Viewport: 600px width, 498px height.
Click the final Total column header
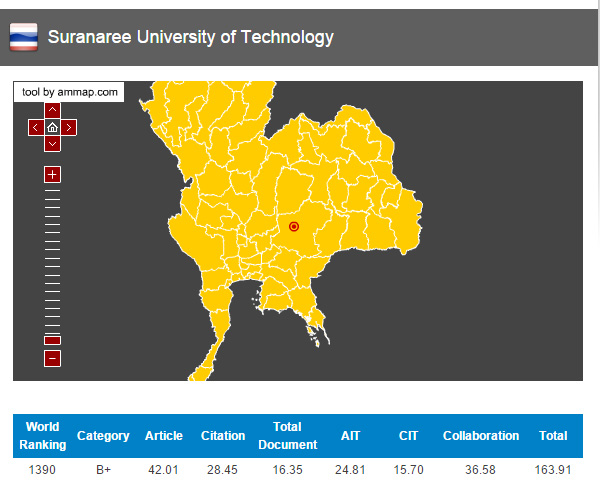click(553, 436)
